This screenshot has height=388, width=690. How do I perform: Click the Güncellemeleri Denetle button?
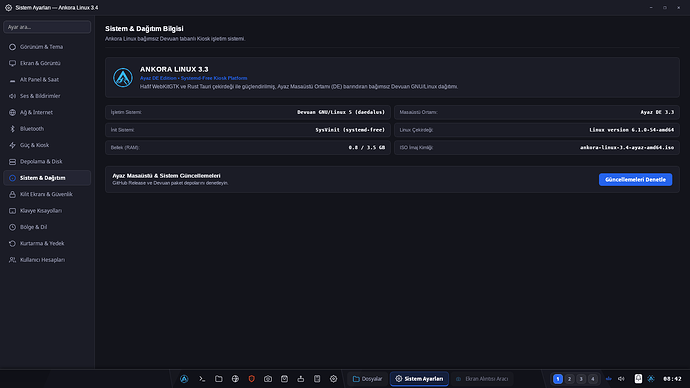[635, 179]
